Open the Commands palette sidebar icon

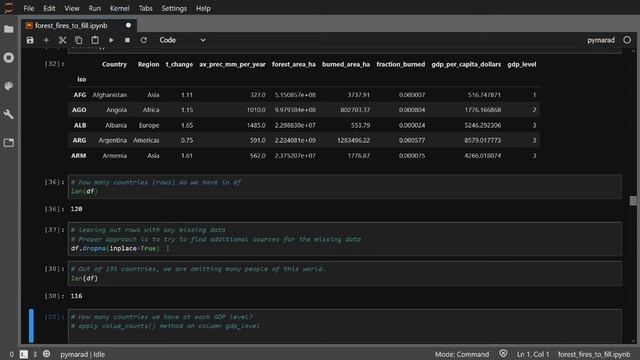coord(9,86)
